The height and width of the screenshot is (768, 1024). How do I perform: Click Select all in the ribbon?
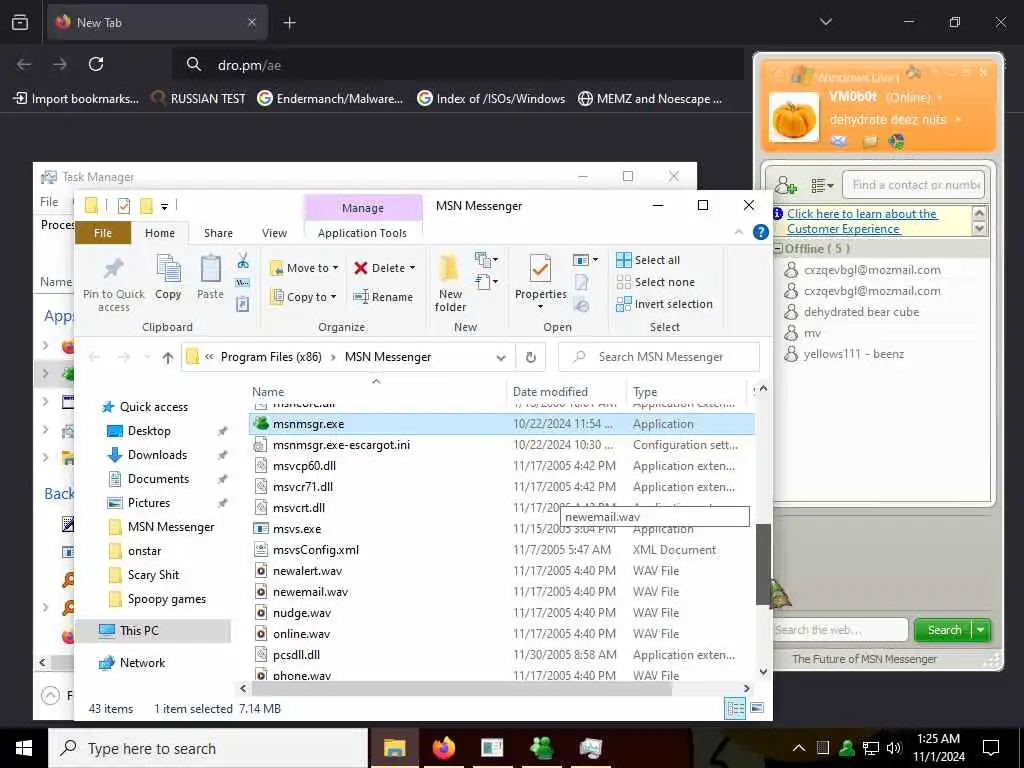(648, 260)
